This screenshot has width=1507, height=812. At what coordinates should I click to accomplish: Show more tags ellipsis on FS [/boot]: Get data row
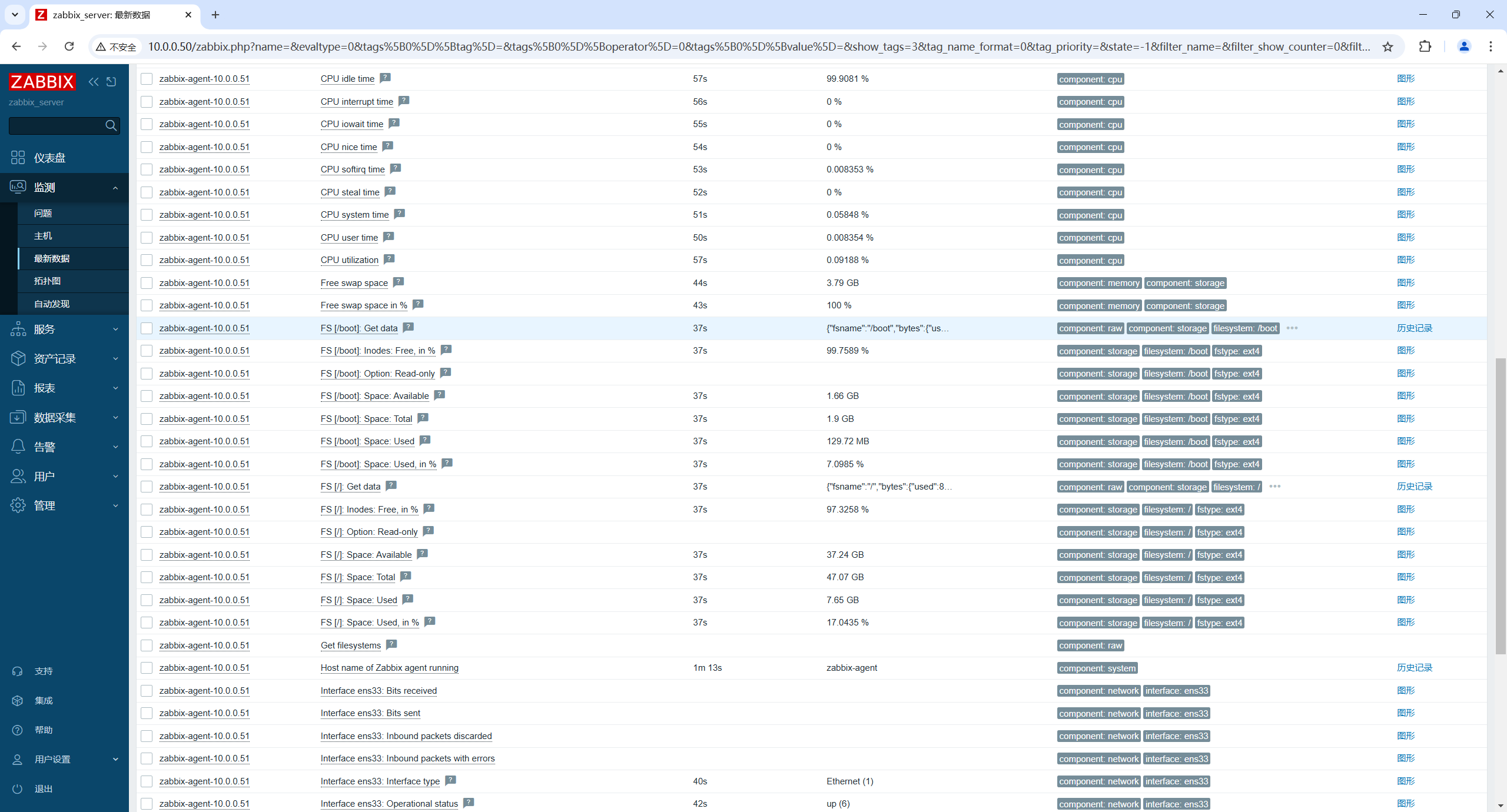[x=1292, y=328]
